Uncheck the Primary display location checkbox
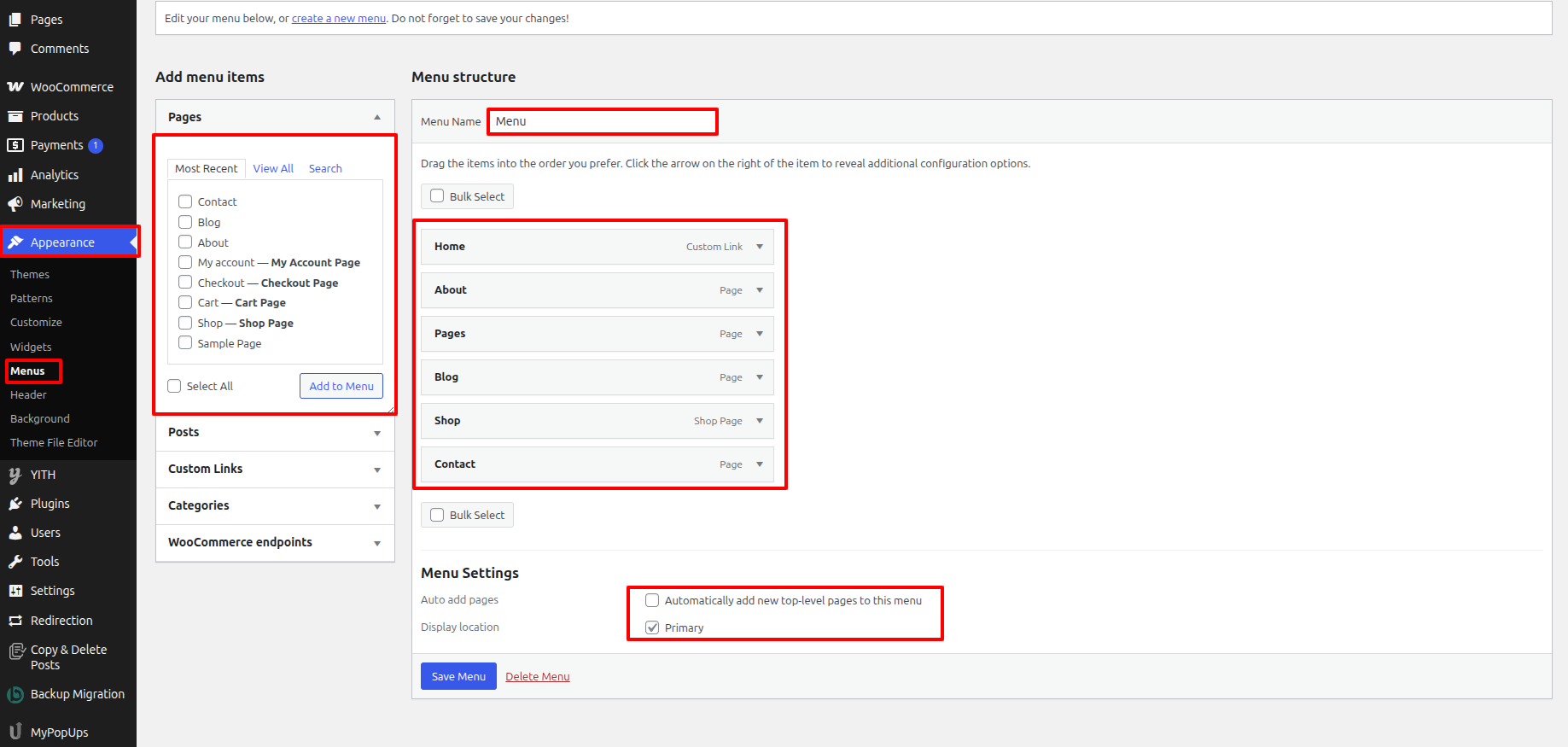The height and width of the screenshot is (747, 1568). (x=652, y=627)
